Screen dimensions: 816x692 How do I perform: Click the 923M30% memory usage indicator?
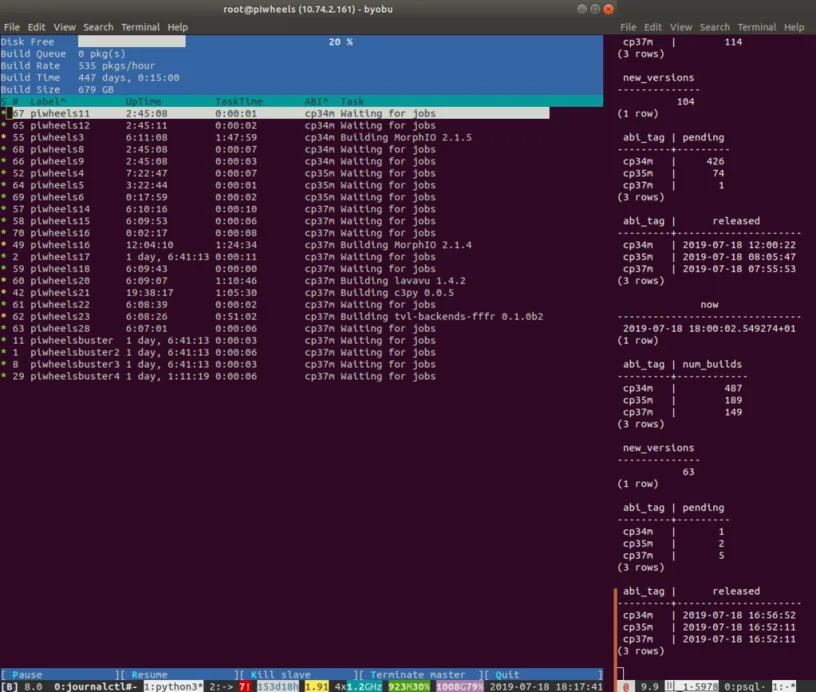pos(409,686)
